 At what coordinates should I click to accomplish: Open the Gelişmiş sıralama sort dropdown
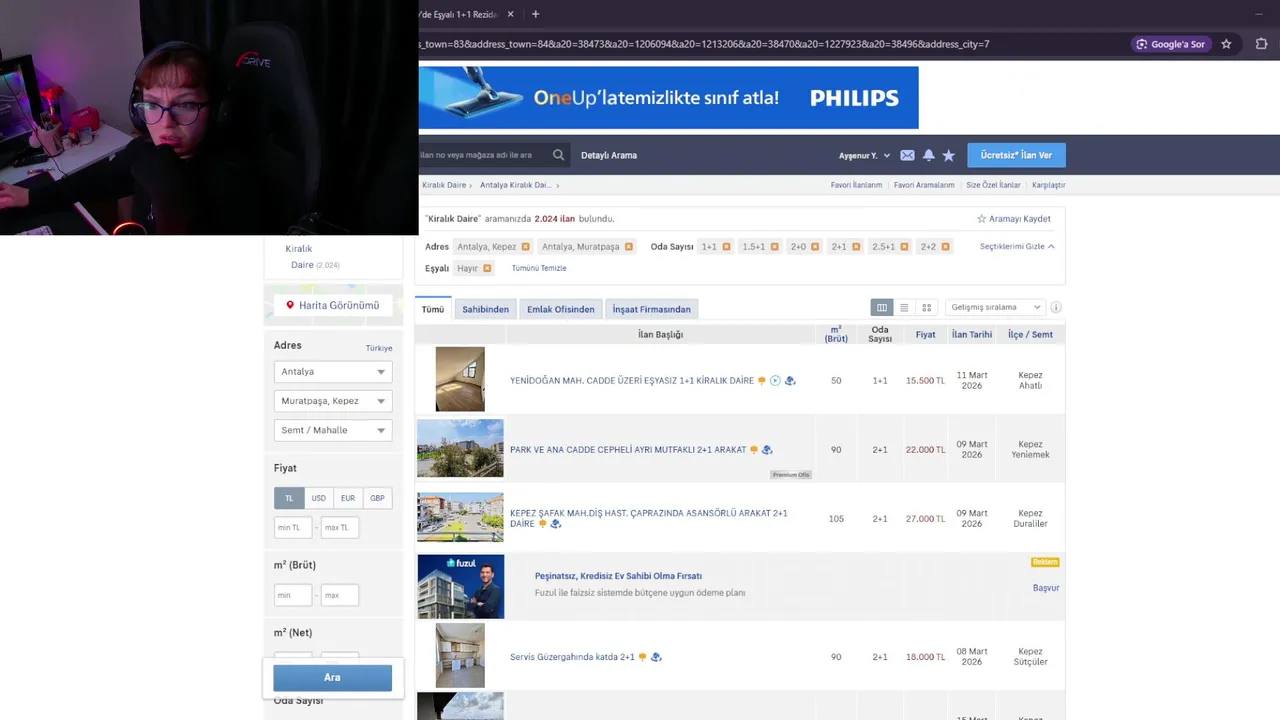click(995, 308)
